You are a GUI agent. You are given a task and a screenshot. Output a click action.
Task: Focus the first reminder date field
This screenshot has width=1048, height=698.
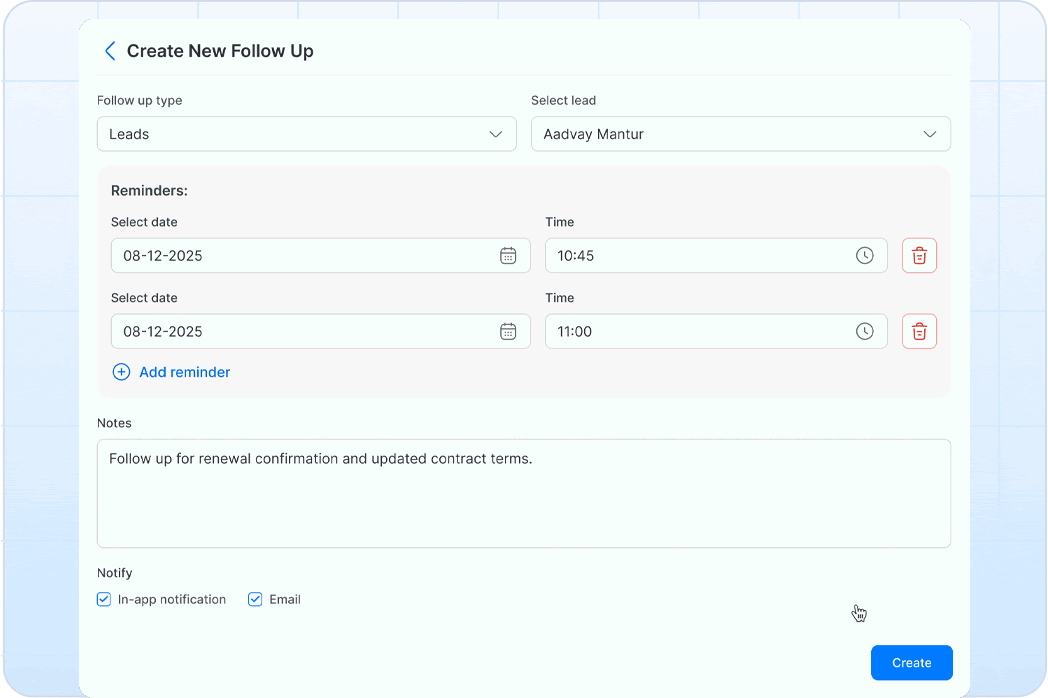click(321, 255)
